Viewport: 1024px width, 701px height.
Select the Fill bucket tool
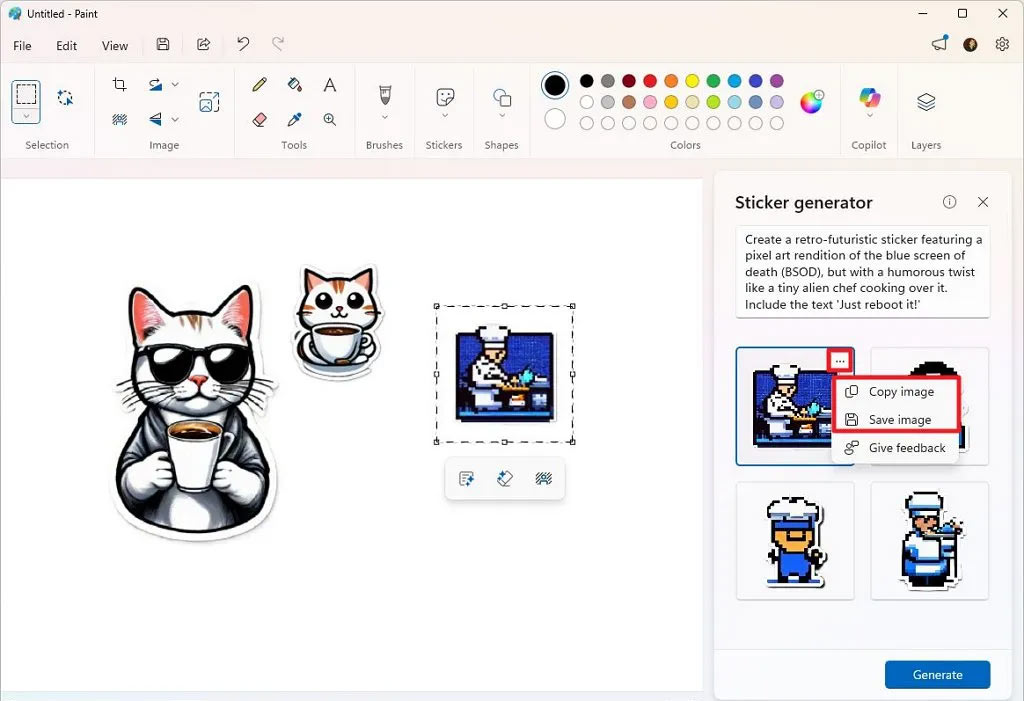click(294, 85)
